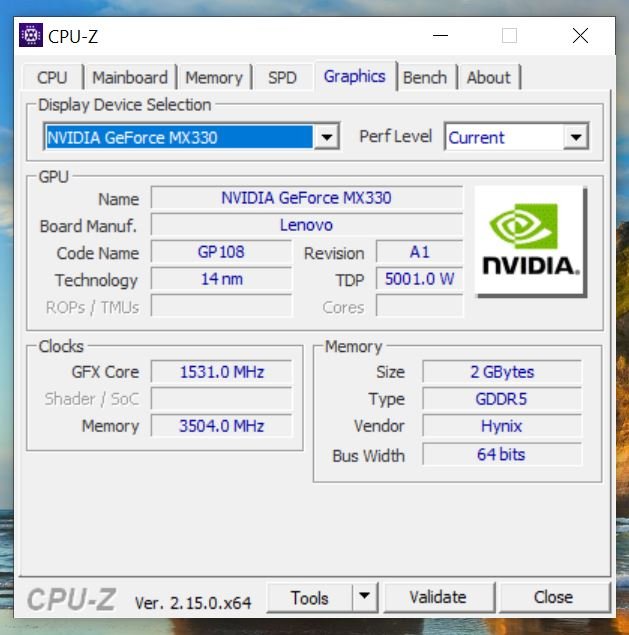Screen dimensions: 629x635
Task: Click the Current perf level combo box
Action: coord(516,137)
